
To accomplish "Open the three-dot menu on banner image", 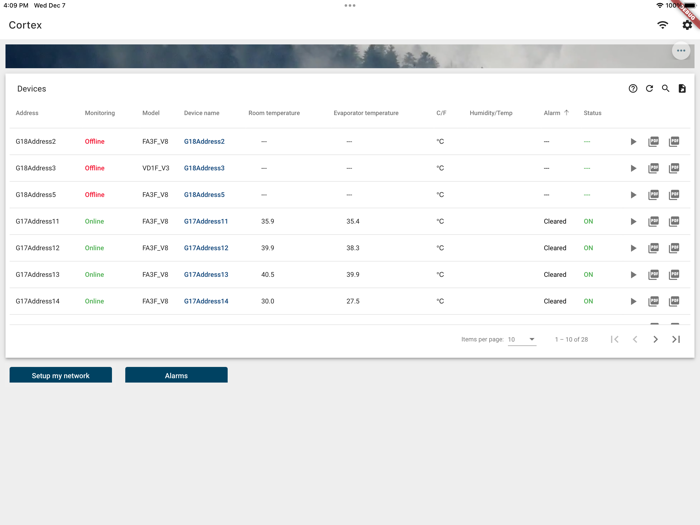I will (681, 50).
